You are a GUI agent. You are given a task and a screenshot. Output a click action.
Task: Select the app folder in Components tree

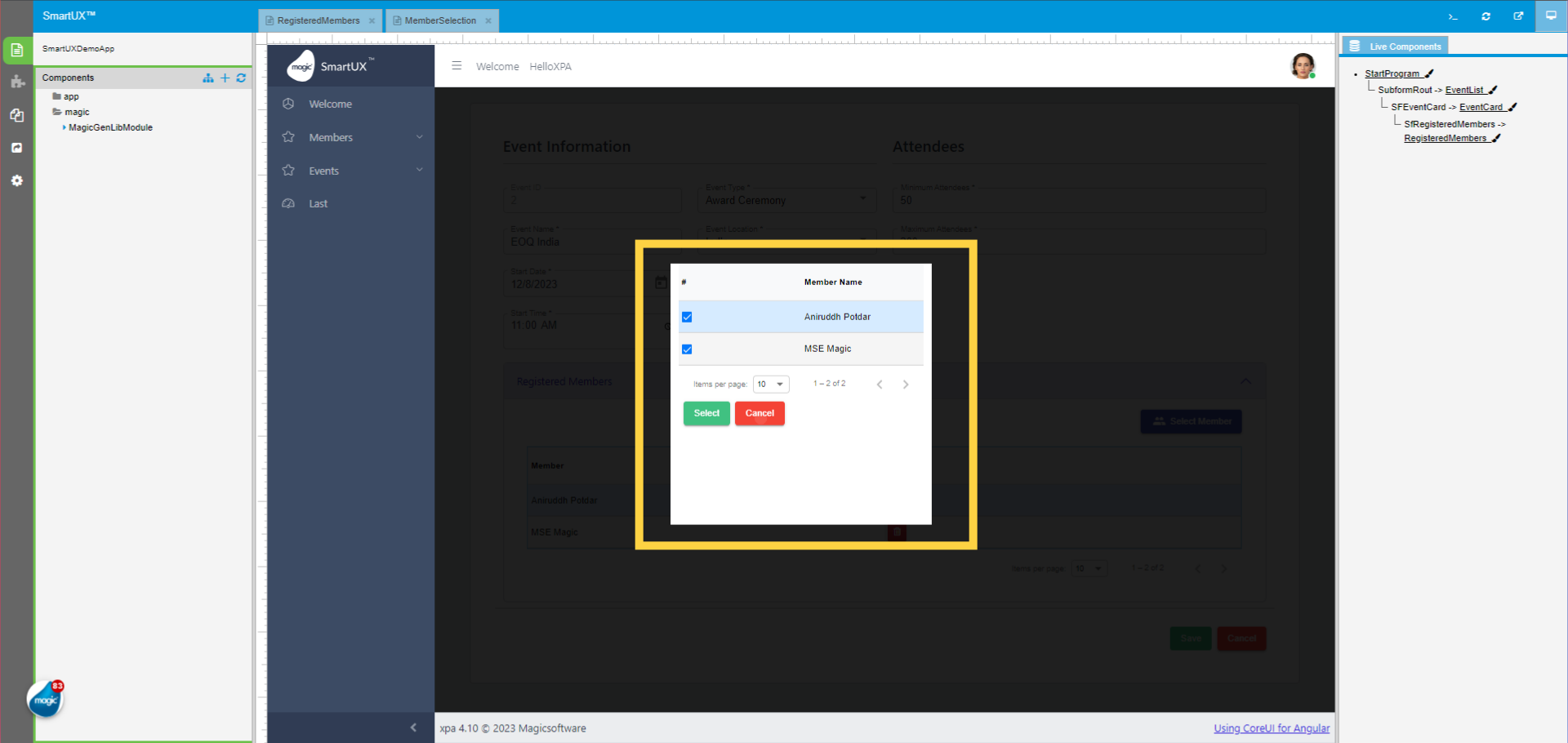[x=65, y=96]
